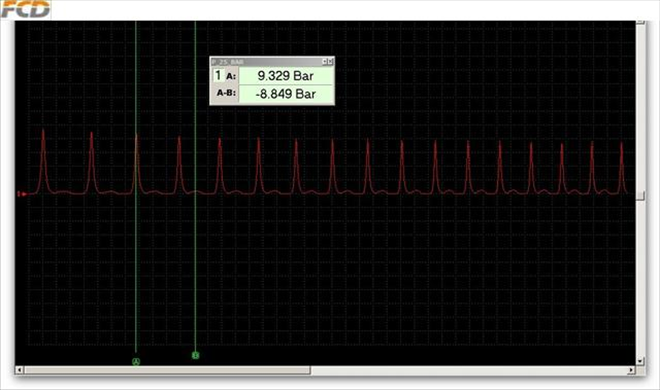Screen dimensions: 660x390
Task: Click the horizontal scrollbar thumb
Action: [x=168, y=370]
